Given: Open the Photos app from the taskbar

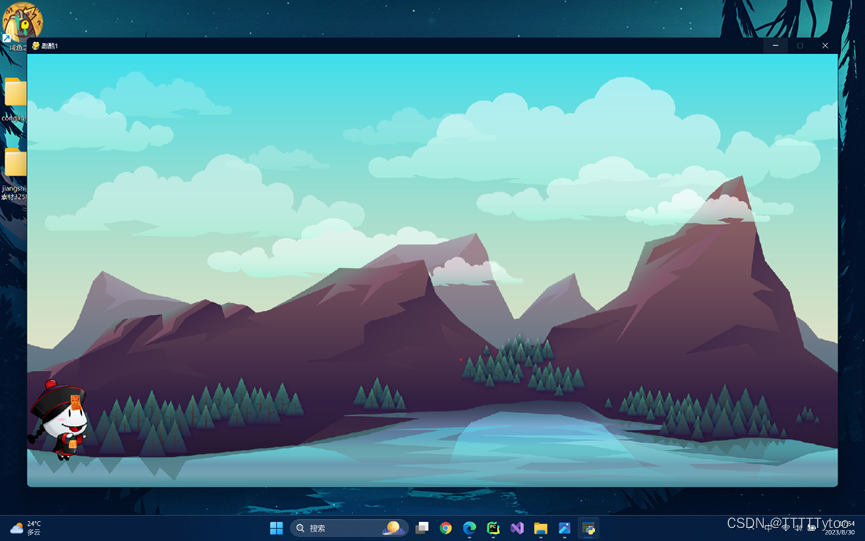Looking at the screenshot, I should click(x=564, y=528).
